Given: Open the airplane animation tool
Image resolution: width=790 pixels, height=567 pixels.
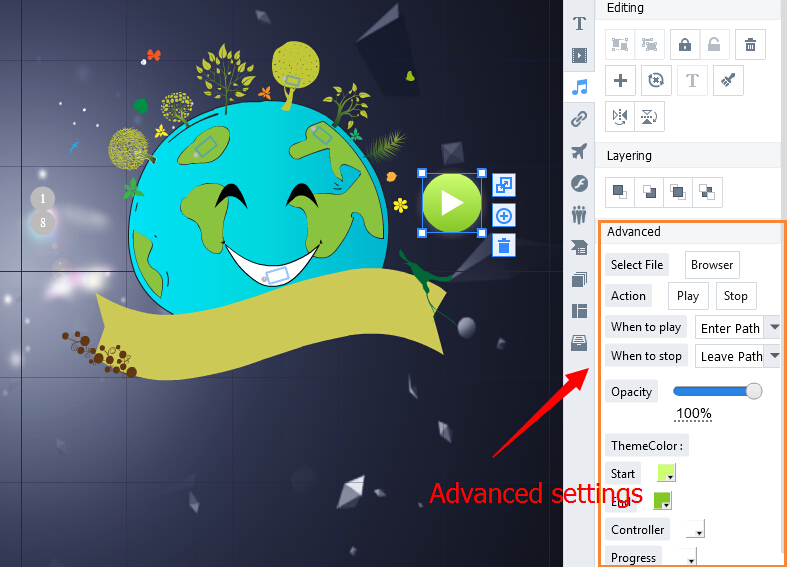Looking at the screenshot, I should (579, 151).
